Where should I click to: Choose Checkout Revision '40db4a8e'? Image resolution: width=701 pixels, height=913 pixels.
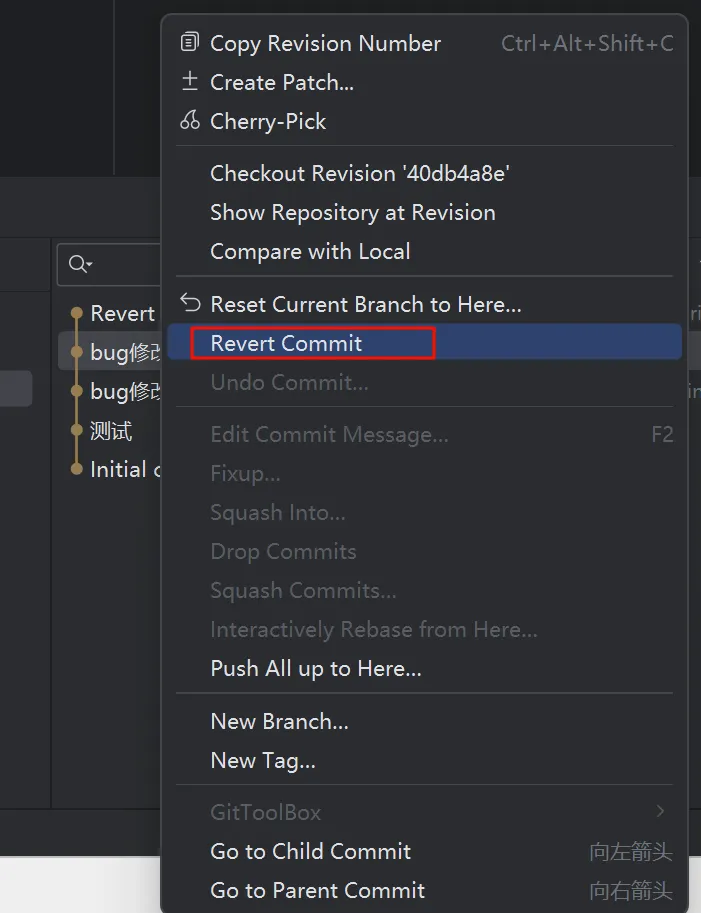click(360, 173)
